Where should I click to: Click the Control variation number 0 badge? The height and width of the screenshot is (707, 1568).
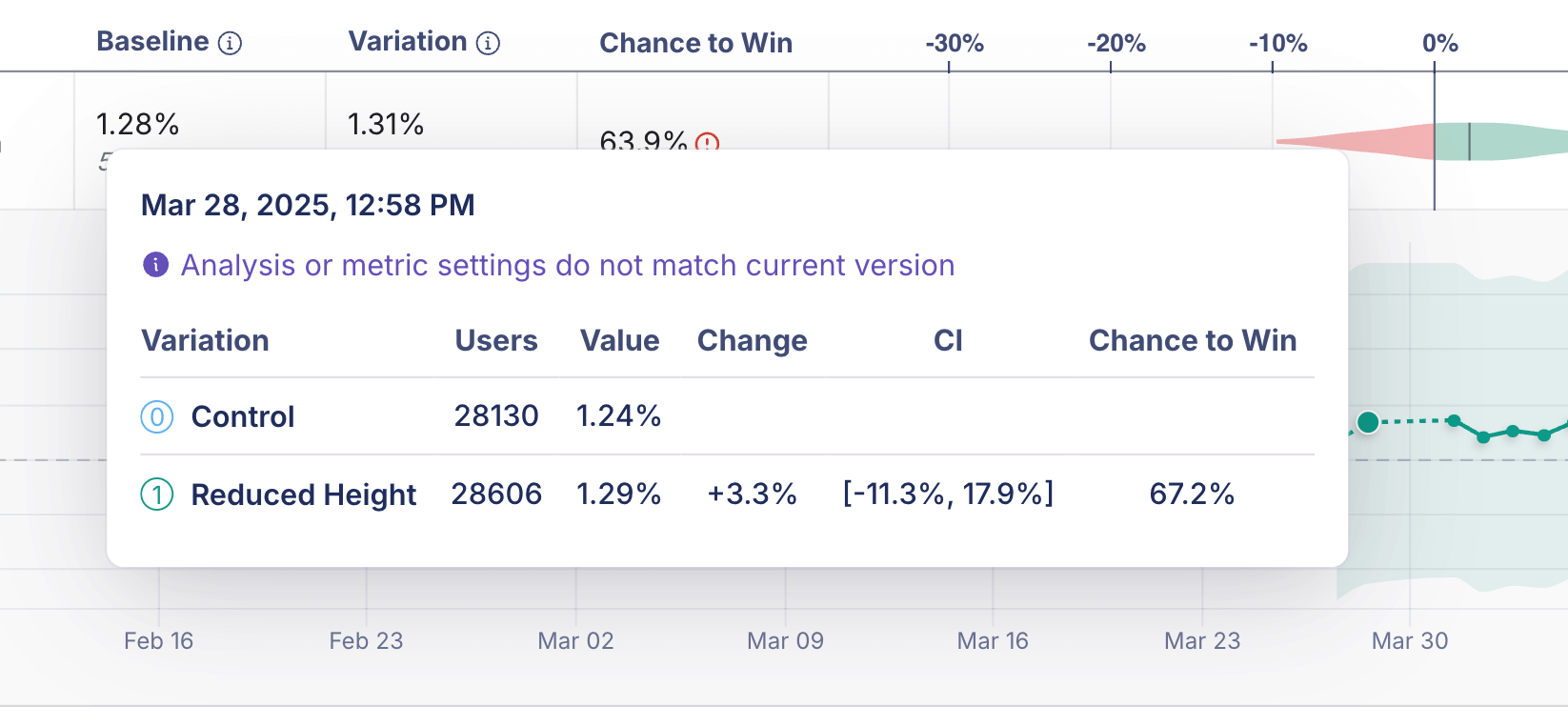(157, 416)
